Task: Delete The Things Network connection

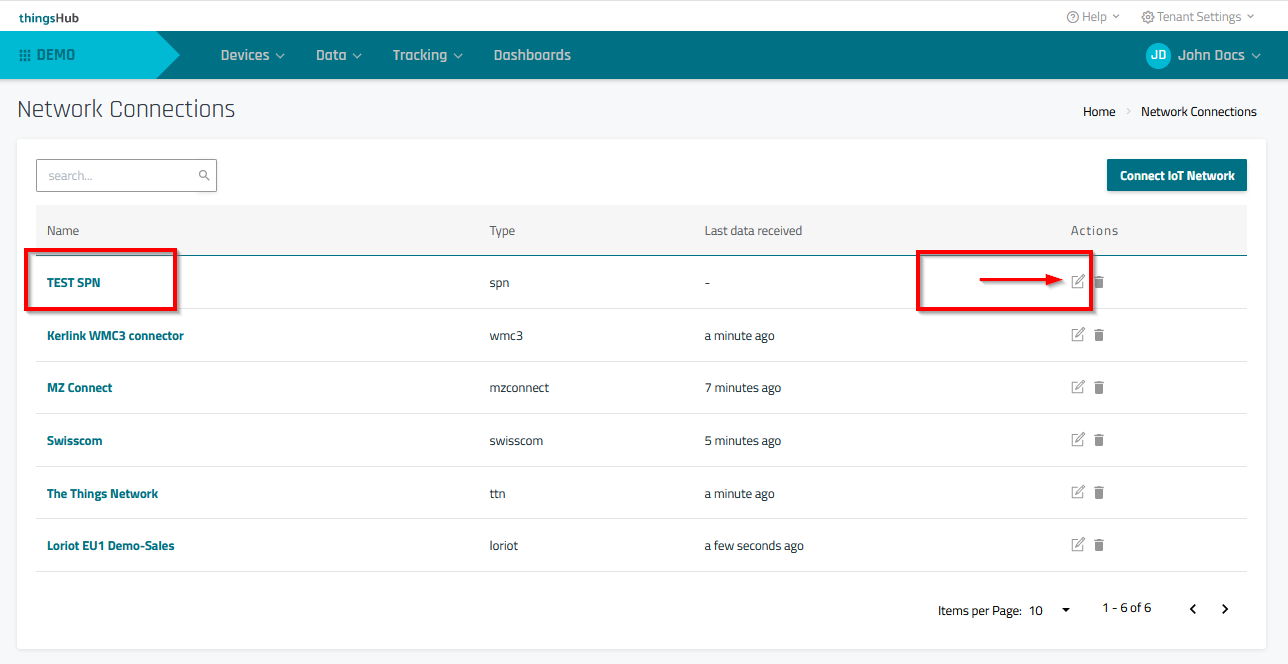Action: click(1099, 492)
